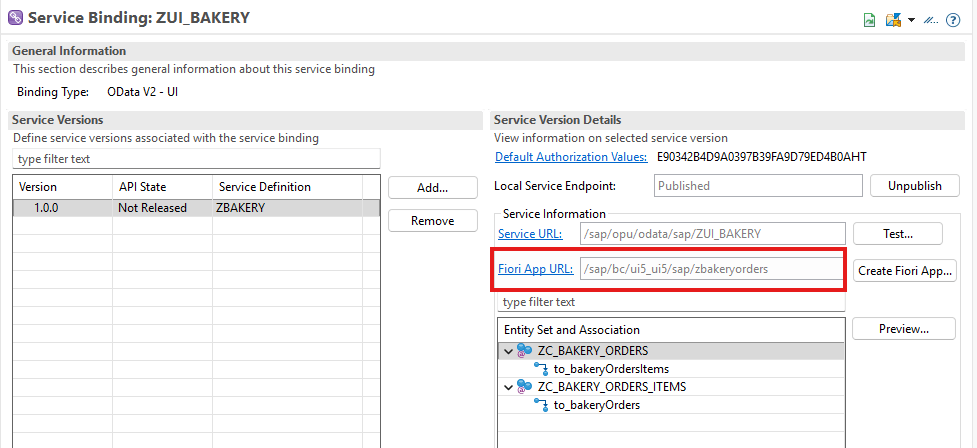The width and height of the screenshot is (977, 448).
Task: Collapse the ZC_BAKERY_ORDERS tree node
Action: (x=509, y=351)
